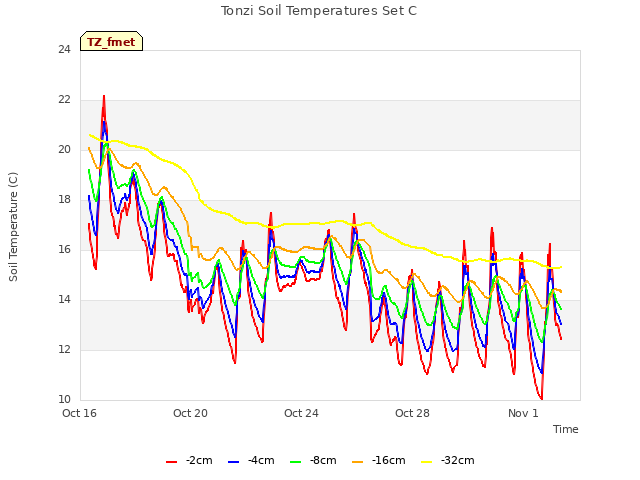Click the 16 y-axis tick label
The height and width of the screenshot is (480, 640).
pyautogui.click(x=64, y=250)
